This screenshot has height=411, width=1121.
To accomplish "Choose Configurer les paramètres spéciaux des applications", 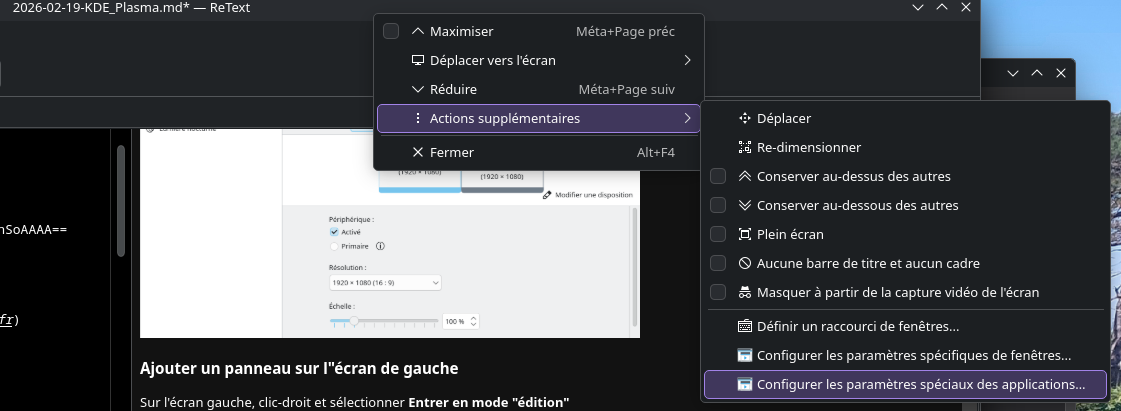I will pos(920,384).
